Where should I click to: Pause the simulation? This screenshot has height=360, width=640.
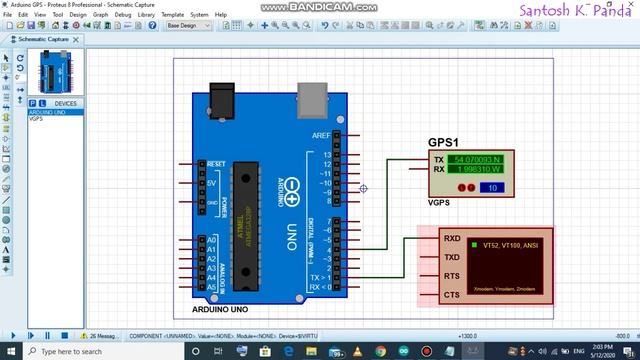(x=47, y=336)
